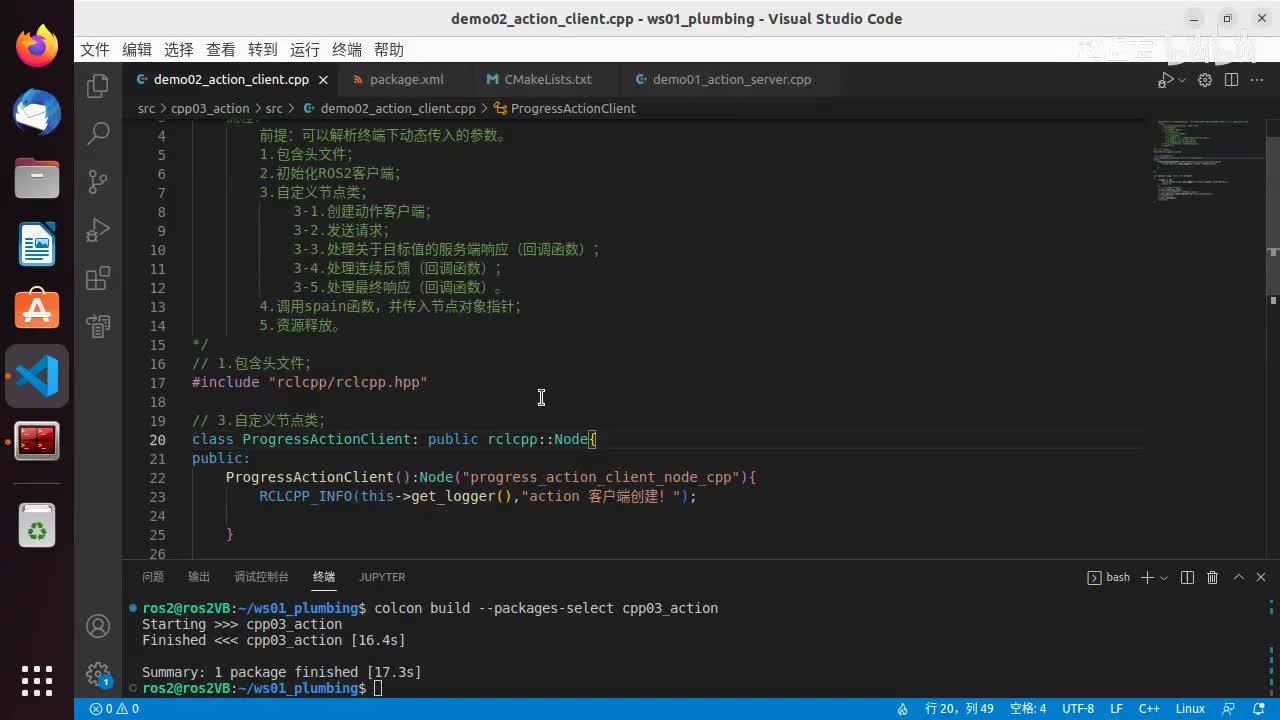The image size is (1280, 720).
Task: Open the Manage gear menu in activity bar
Action: (98, 673)
